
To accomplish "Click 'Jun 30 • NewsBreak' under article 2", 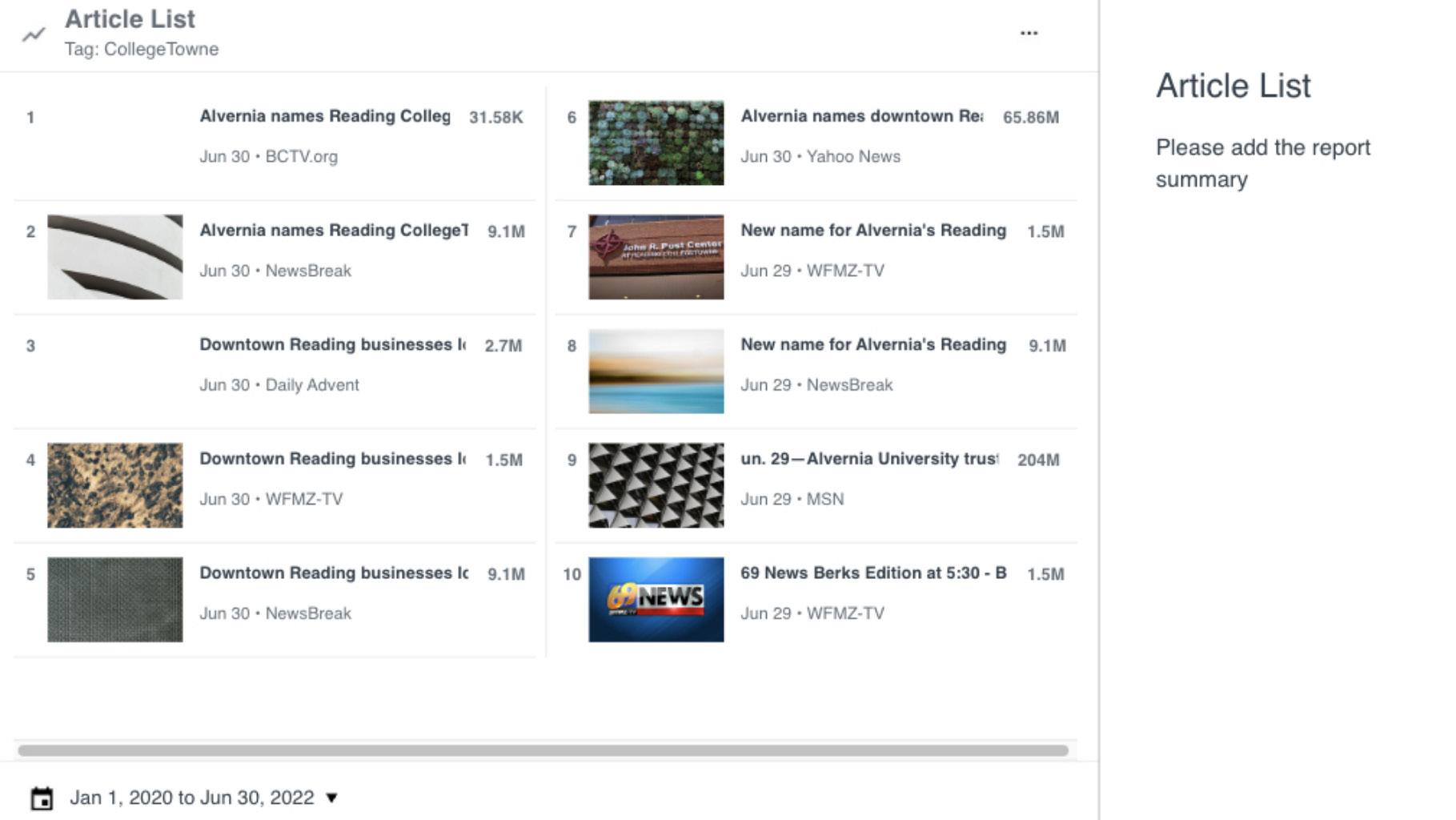I will [x=275, y=271].
